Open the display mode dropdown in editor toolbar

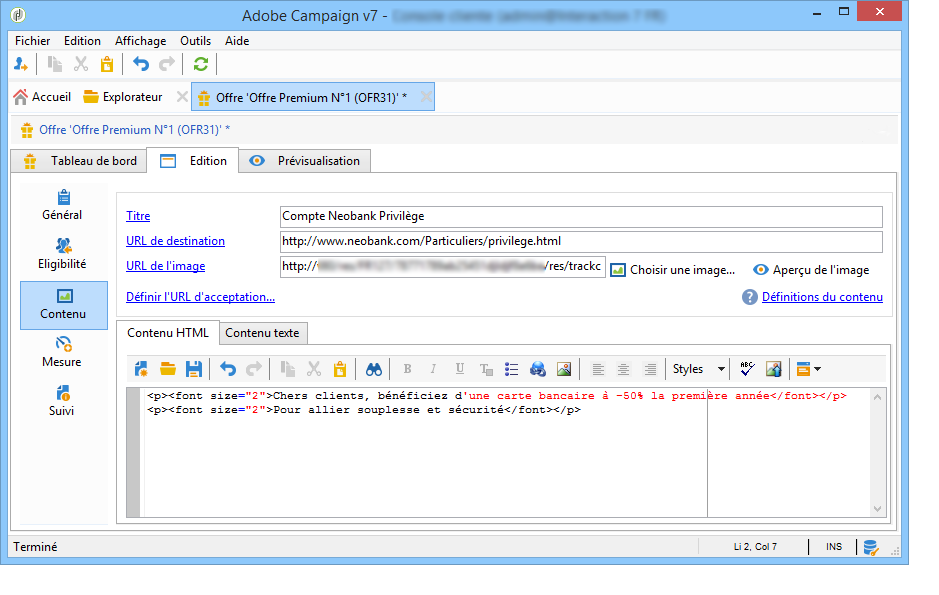pyautogui.click(x=808, y=369)
